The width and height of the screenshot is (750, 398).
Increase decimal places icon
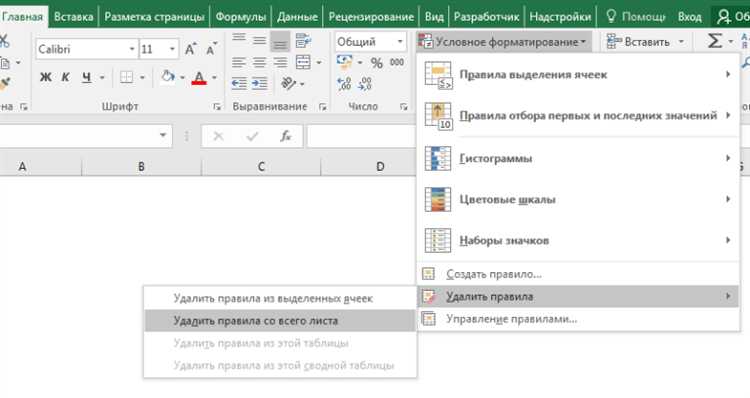point(344,84)
